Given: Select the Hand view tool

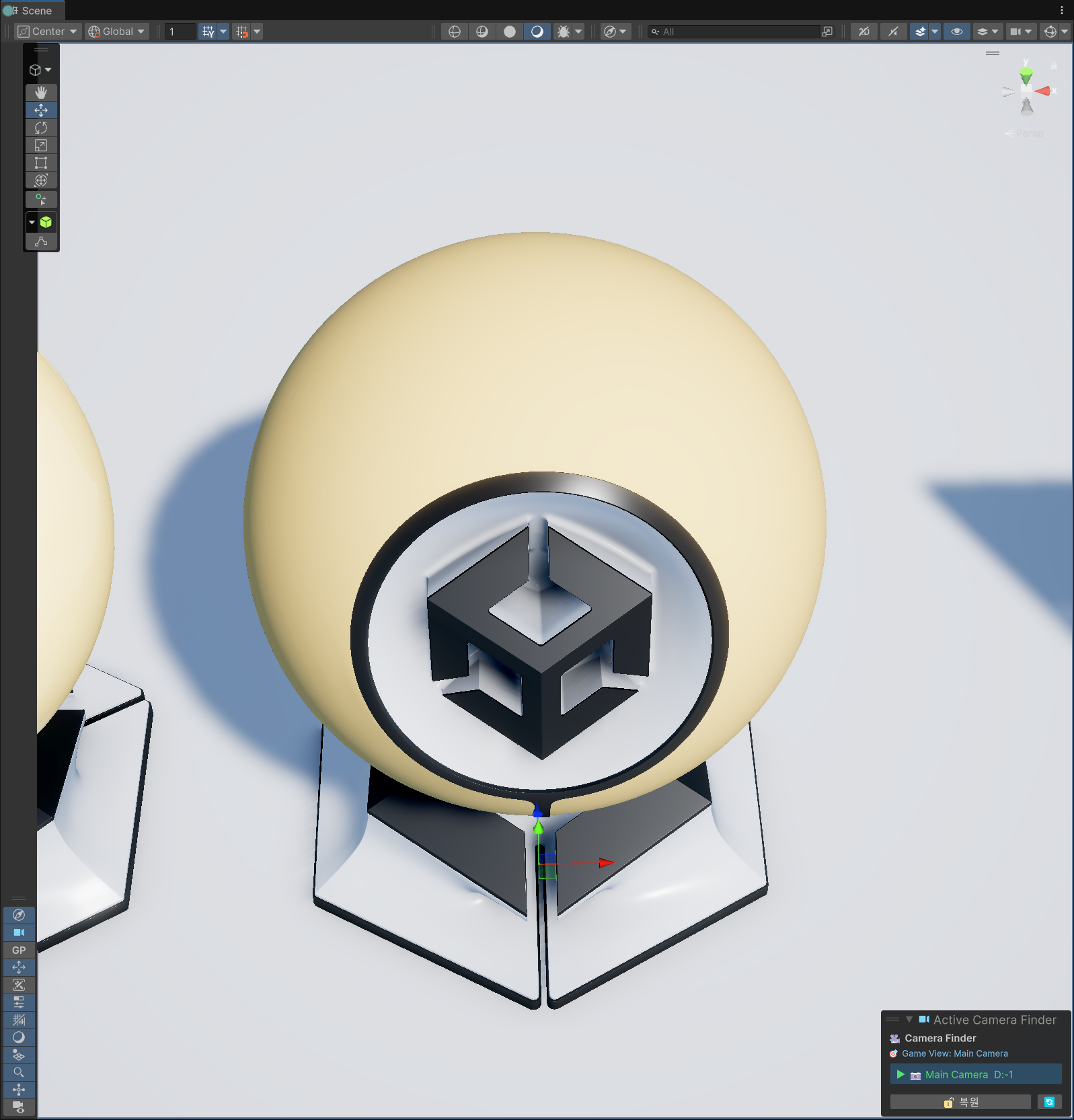Looking at the screenshot, I should 41,92.
